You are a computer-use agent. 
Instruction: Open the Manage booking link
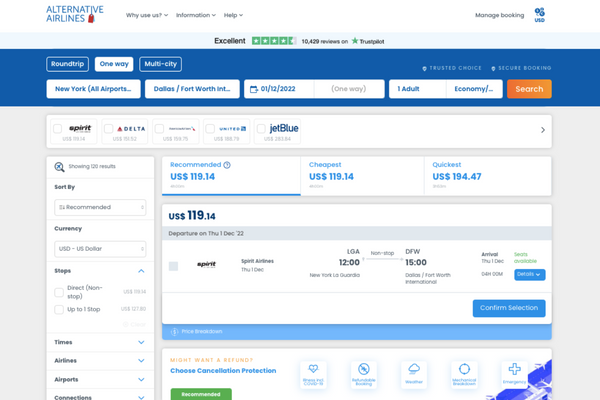[x=499, y=15]
